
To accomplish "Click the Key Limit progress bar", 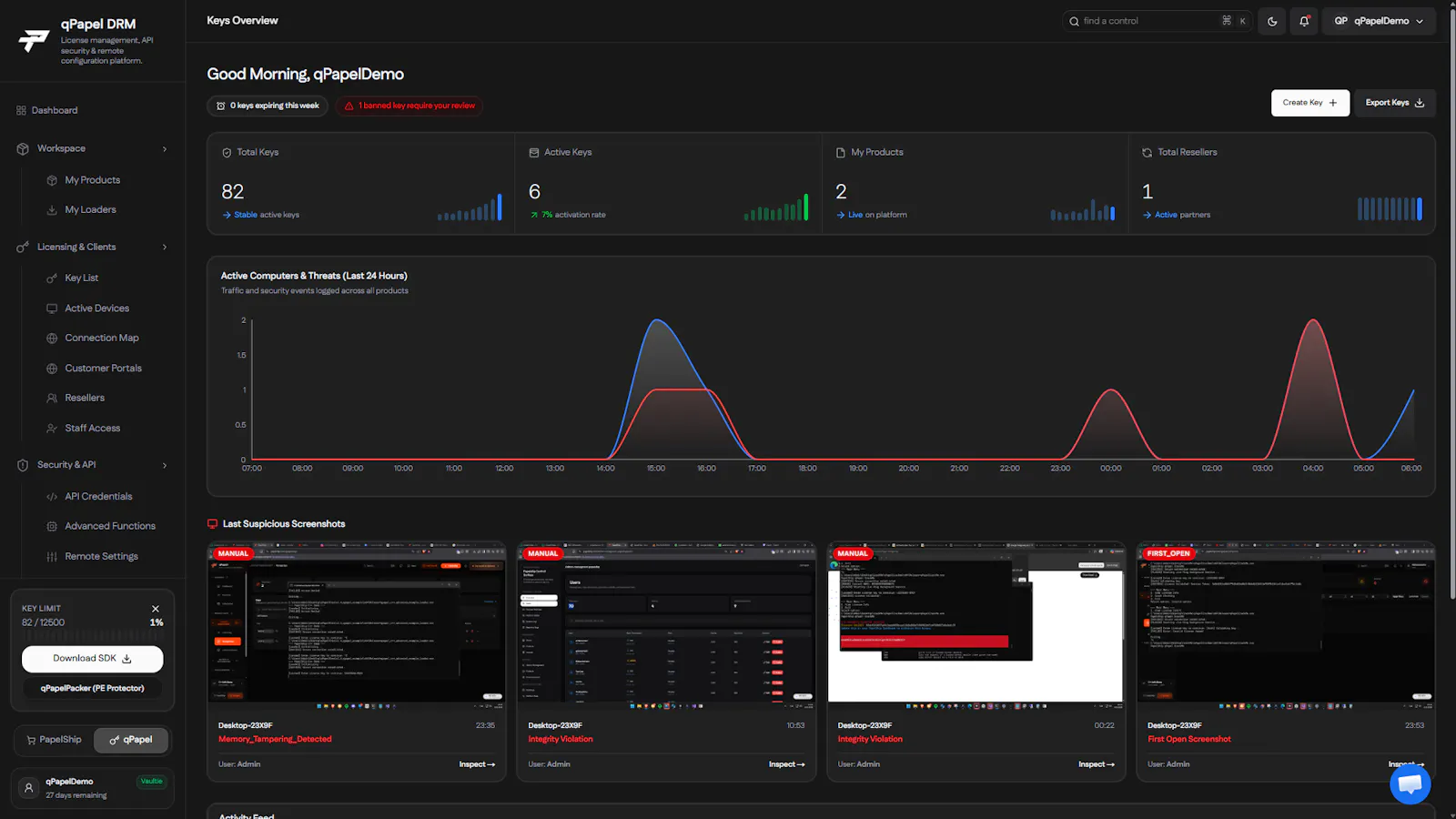I will click(x=93, y=635).
